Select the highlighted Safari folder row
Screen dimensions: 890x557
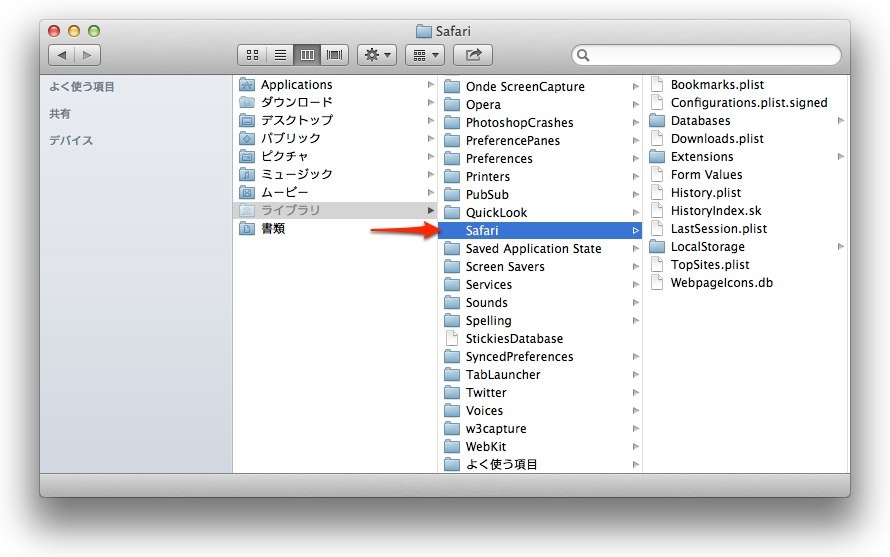(540, 231)
